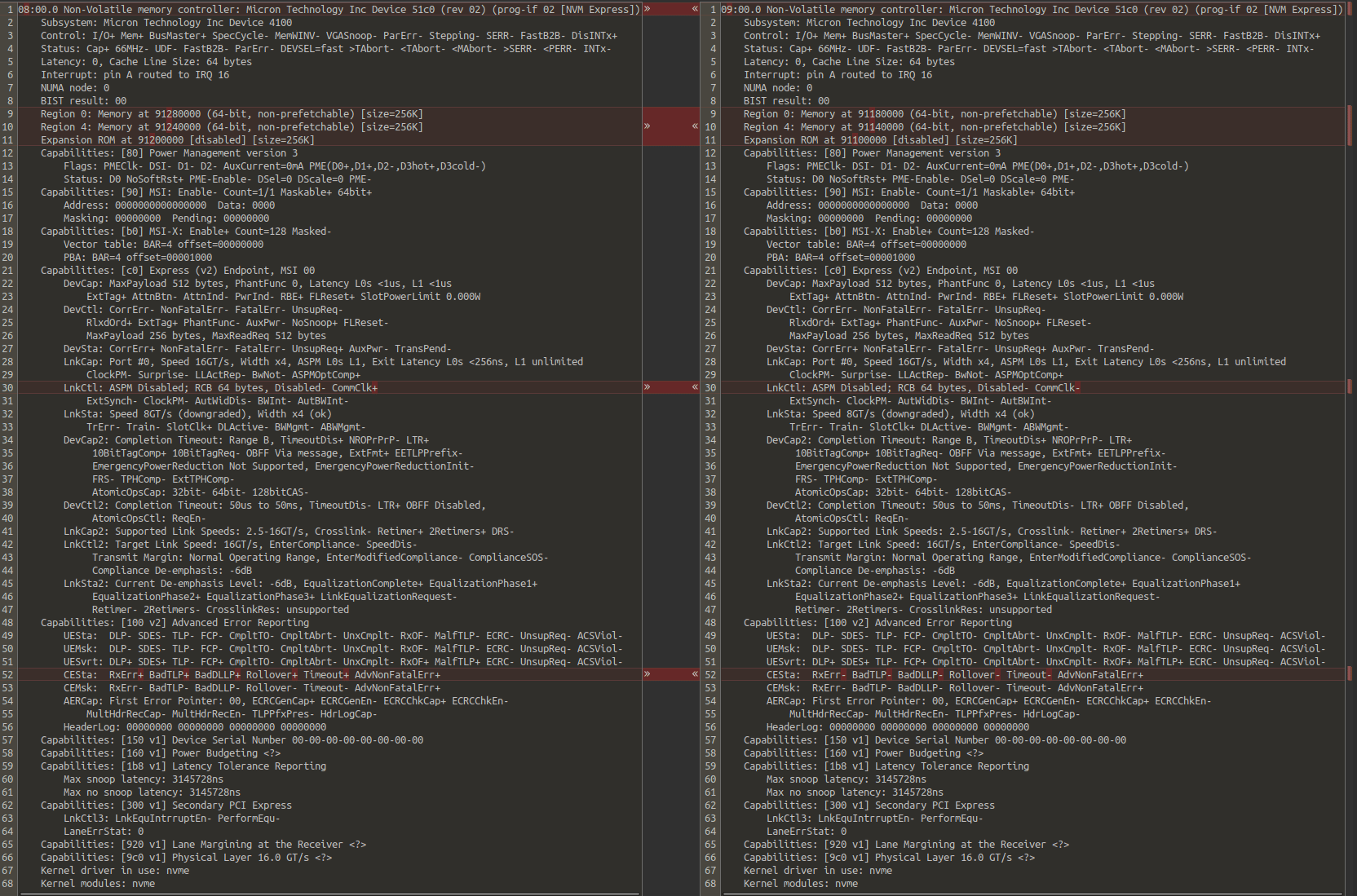
Task: Click left pane 'BIST result: 00' line
Action: [x=84, y=100]
